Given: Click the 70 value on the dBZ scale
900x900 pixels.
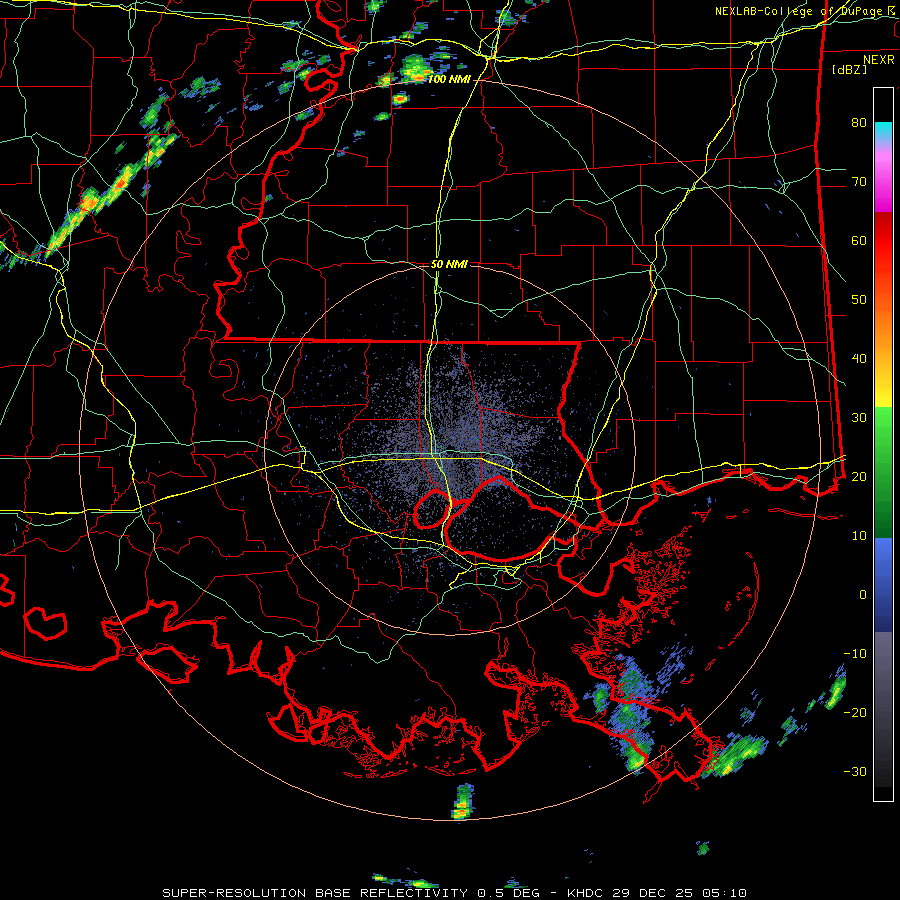Looking at the screenshot, I should point(859,181).
